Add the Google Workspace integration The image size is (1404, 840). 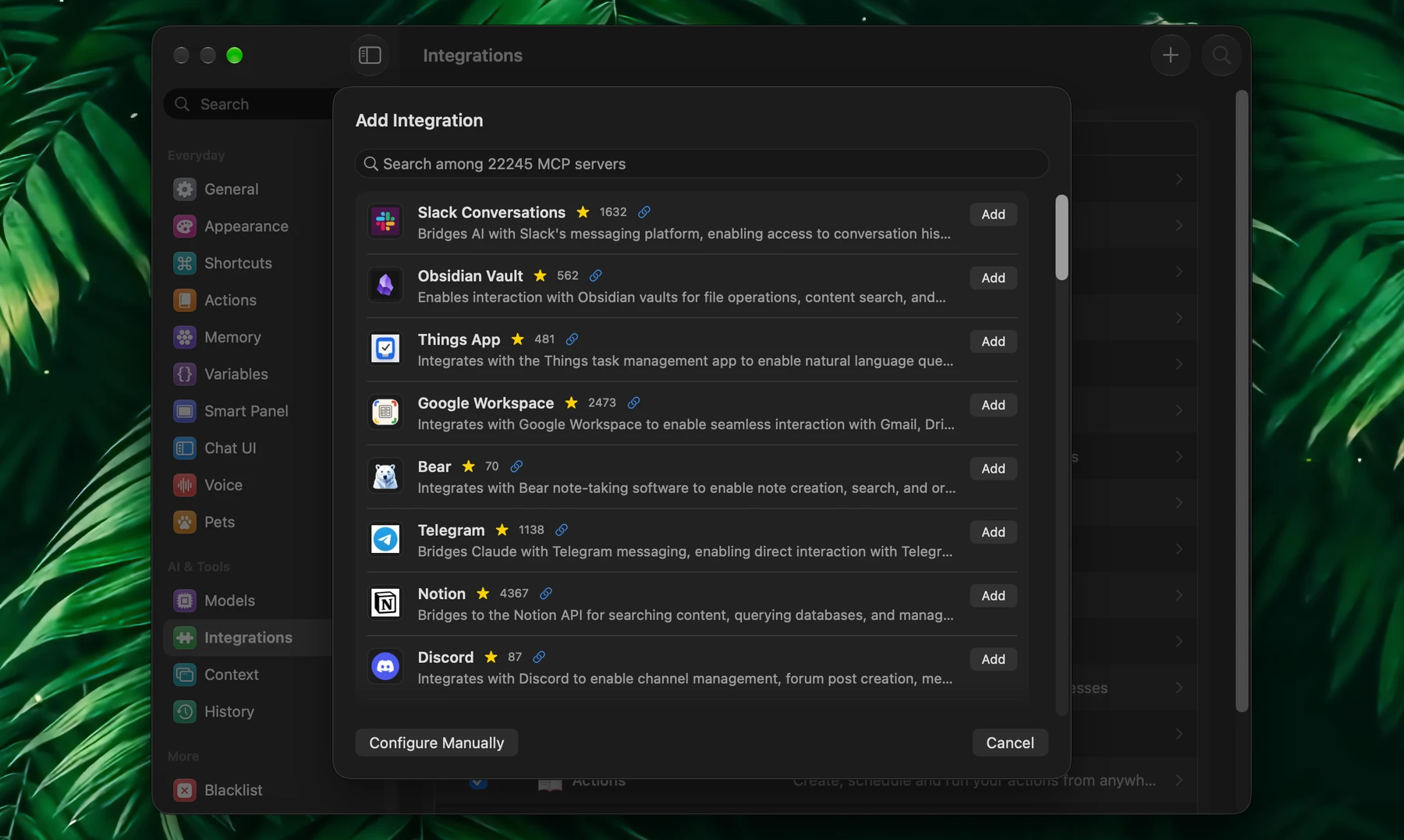coord(993,405)
